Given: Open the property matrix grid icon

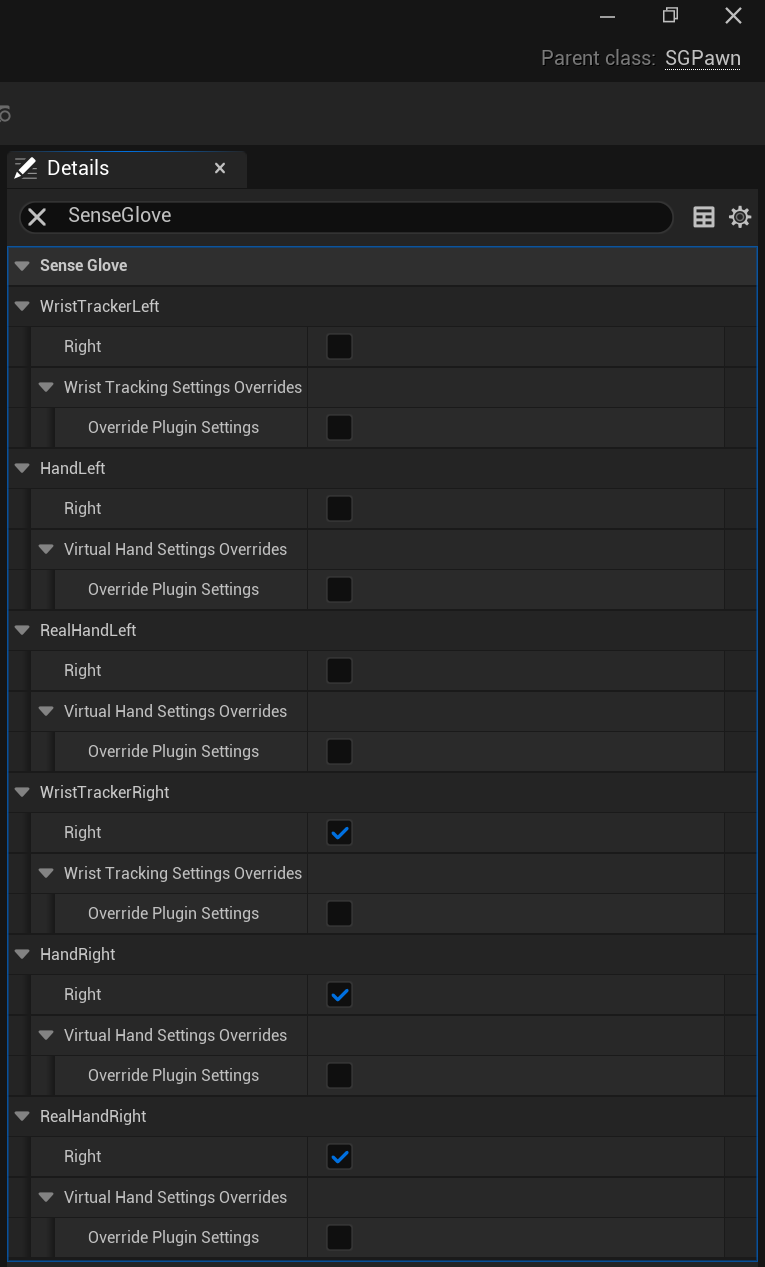Looking at the screenshot, I should click(704, 216).
